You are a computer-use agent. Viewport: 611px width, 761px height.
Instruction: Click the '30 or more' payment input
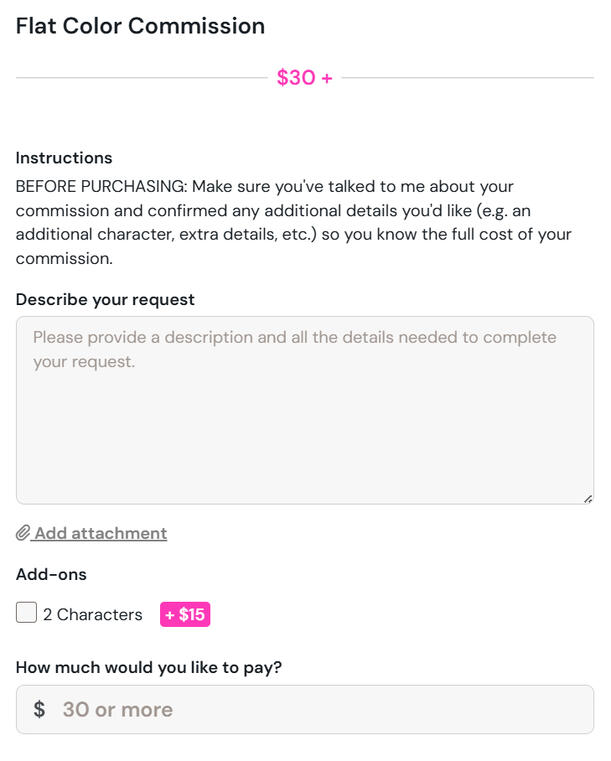tap(320, 710)
